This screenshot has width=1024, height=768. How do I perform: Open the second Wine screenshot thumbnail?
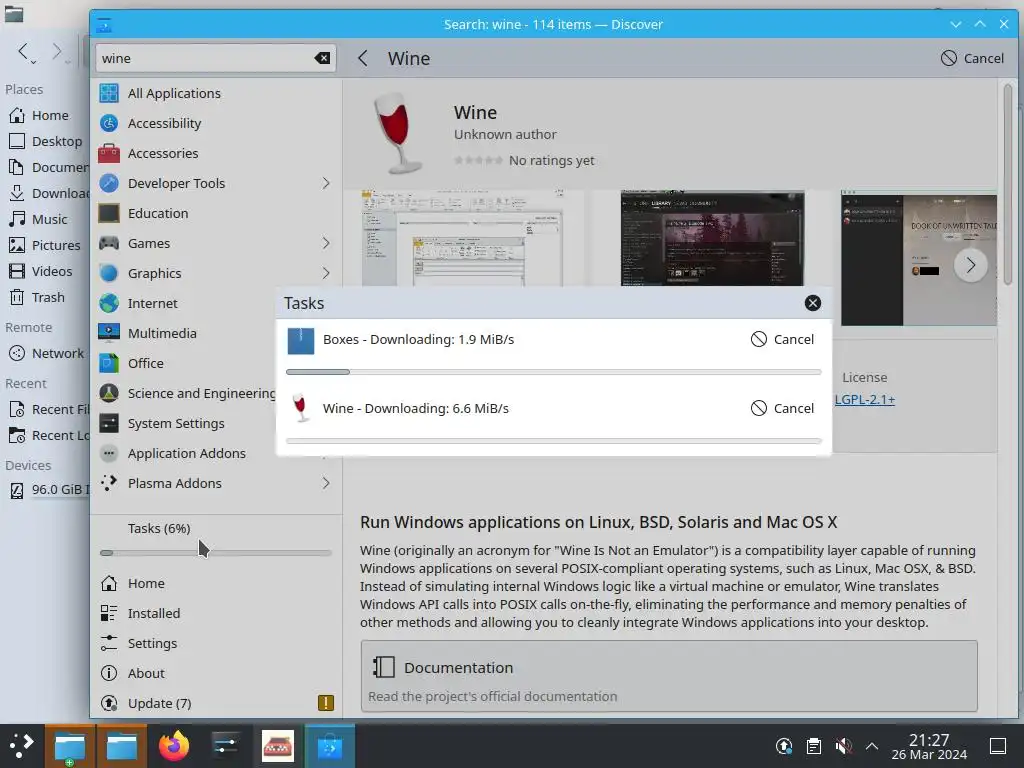[712, 238]
